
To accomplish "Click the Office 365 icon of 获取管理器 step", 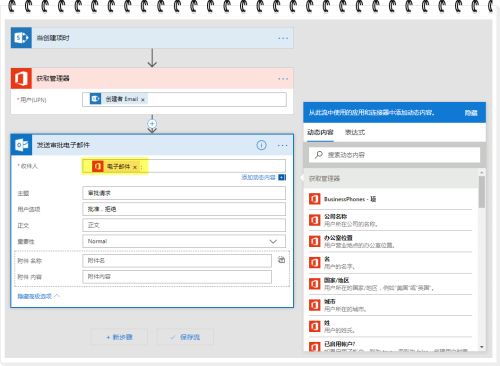I will (21, 78).
